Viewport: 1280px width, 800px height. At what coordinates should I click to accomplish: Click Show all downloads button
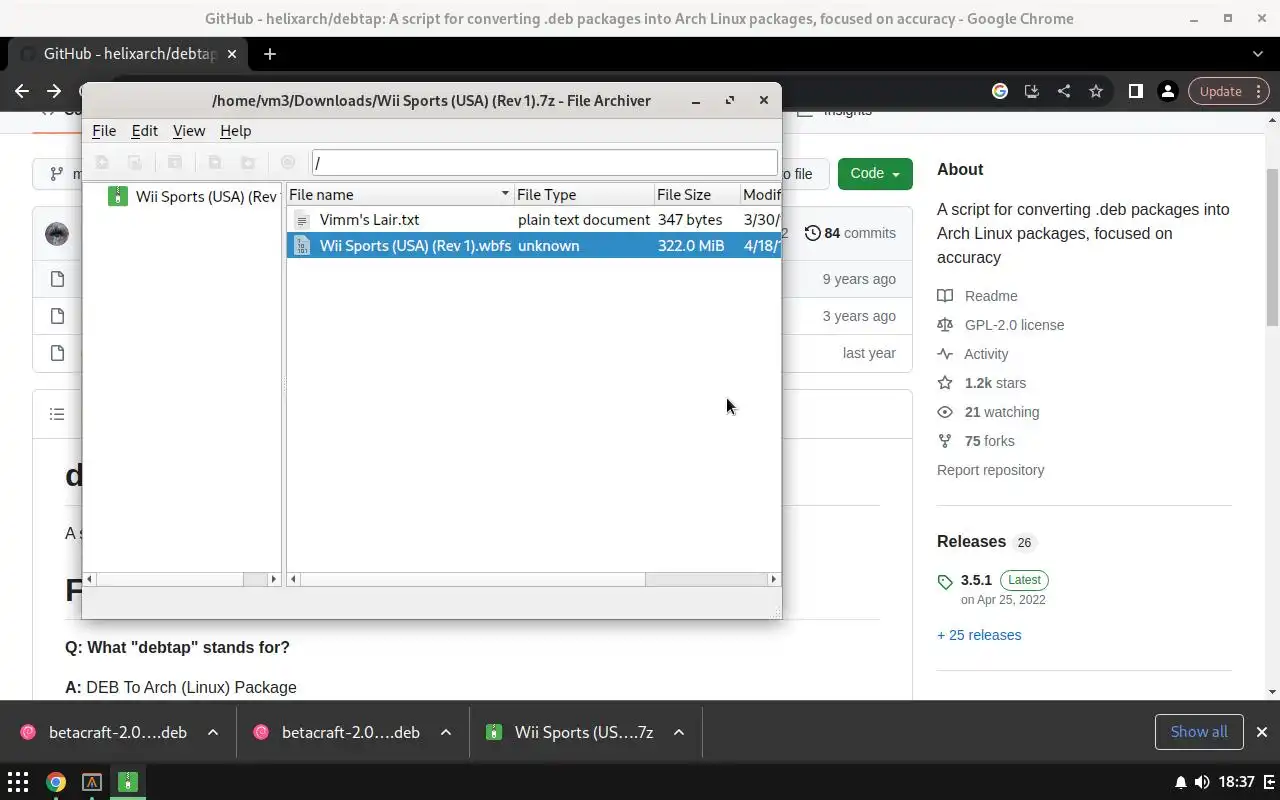click(x=1199, y=732)
